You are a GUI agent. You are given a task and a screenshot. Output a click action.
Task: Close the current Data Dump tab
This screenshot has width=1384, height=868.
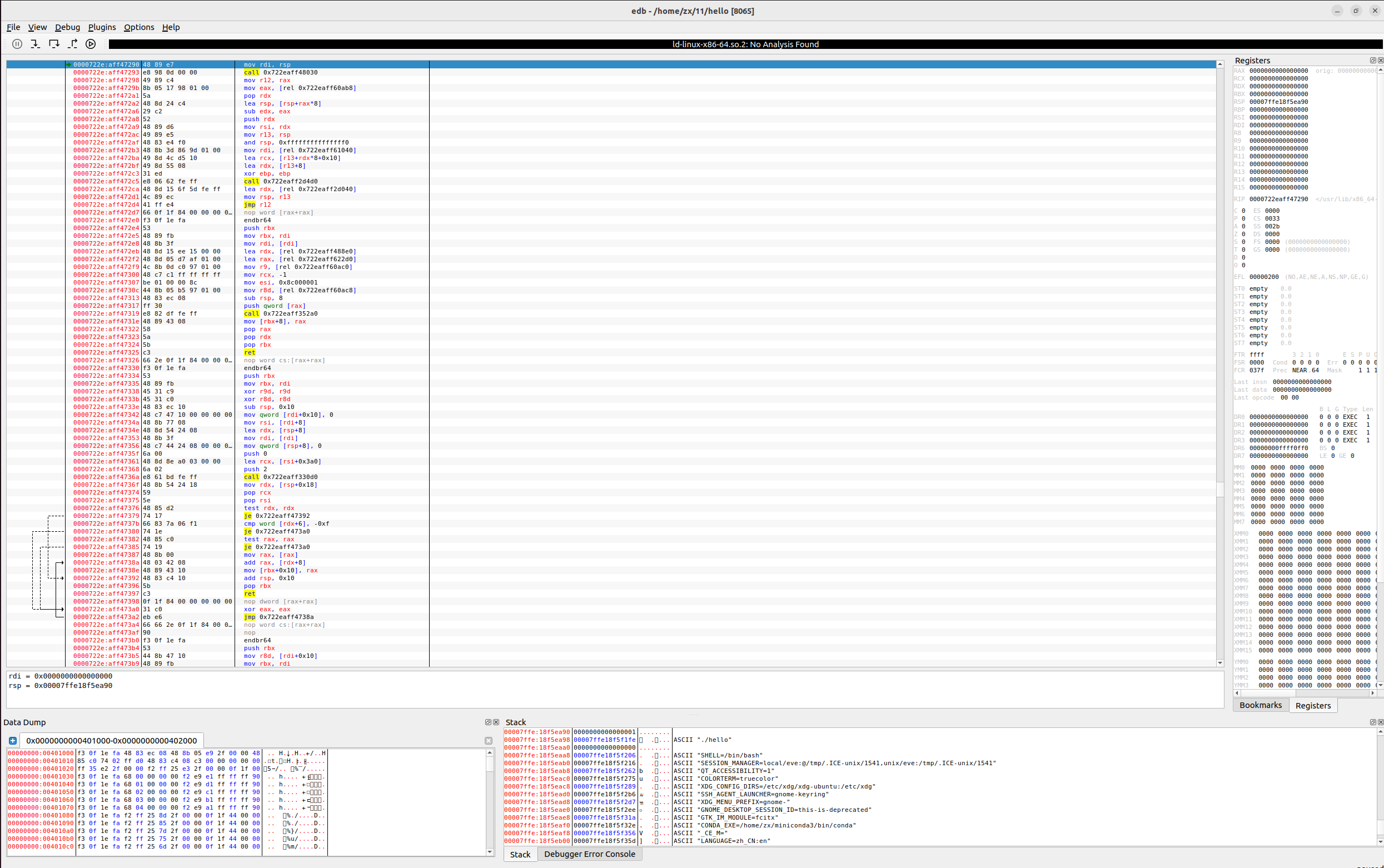coord(488,741)
